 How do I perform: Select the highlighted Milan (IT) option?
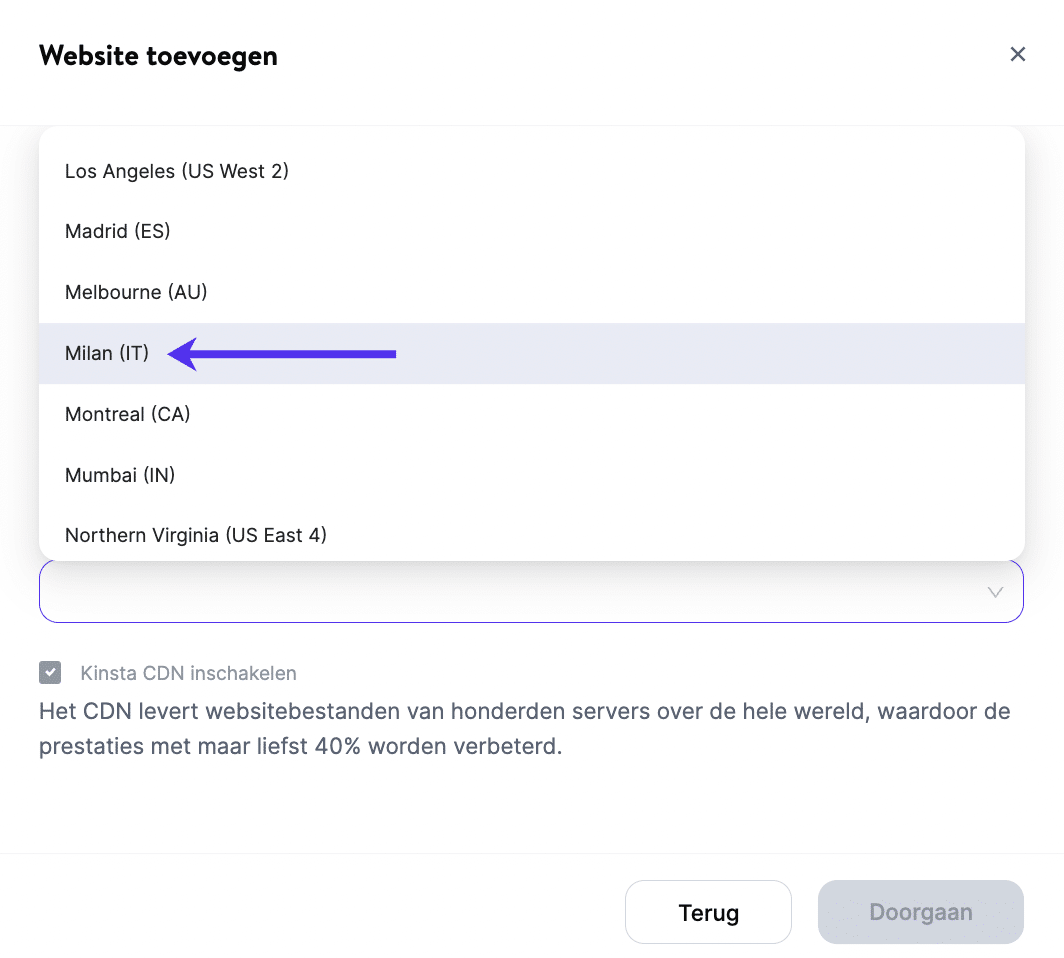pyautogui.click(x=107, y=353)
